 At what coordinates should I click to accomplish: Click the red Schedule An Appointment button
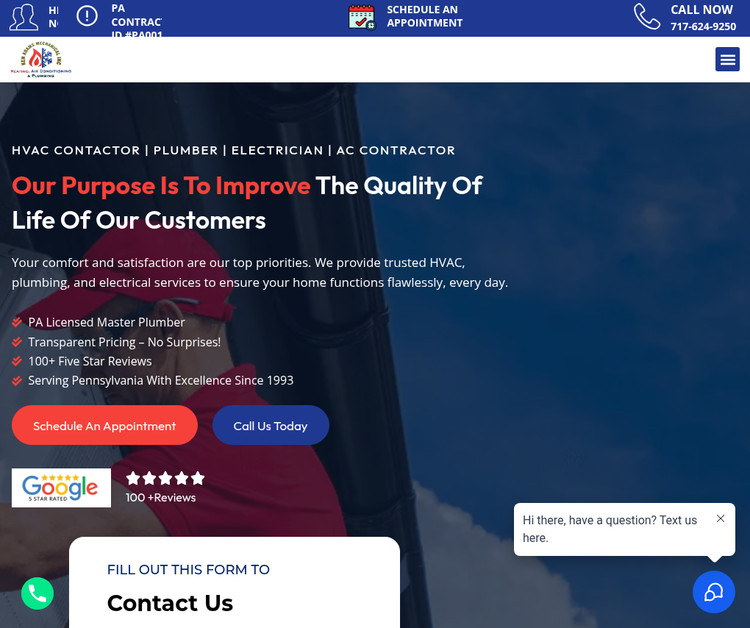click(105, 425)
